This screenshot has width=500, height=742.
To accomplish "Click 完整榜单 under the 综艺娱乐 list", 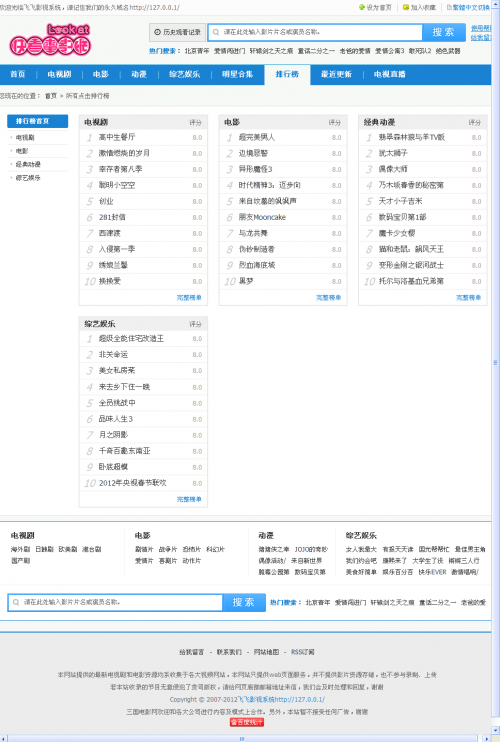I will click(x=189, y=499).
